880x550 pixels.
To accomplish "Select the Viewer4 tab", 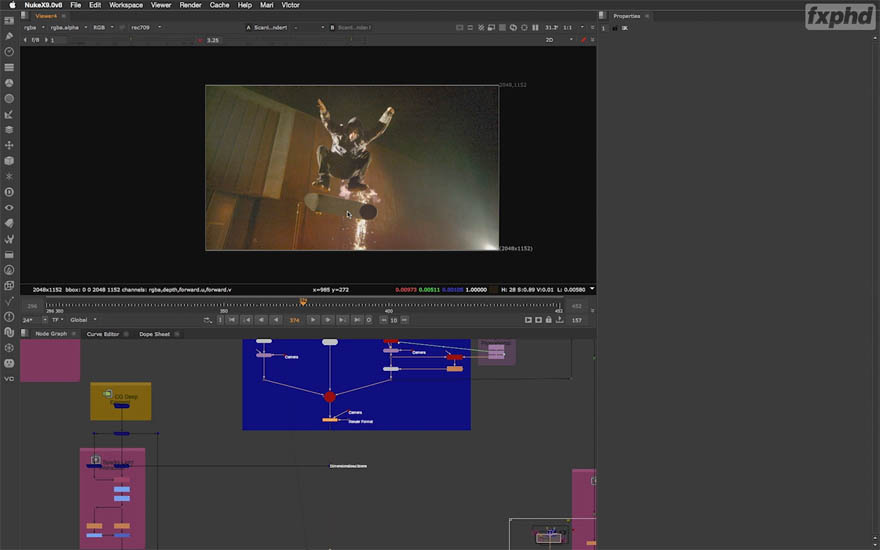I will [46, 16].
